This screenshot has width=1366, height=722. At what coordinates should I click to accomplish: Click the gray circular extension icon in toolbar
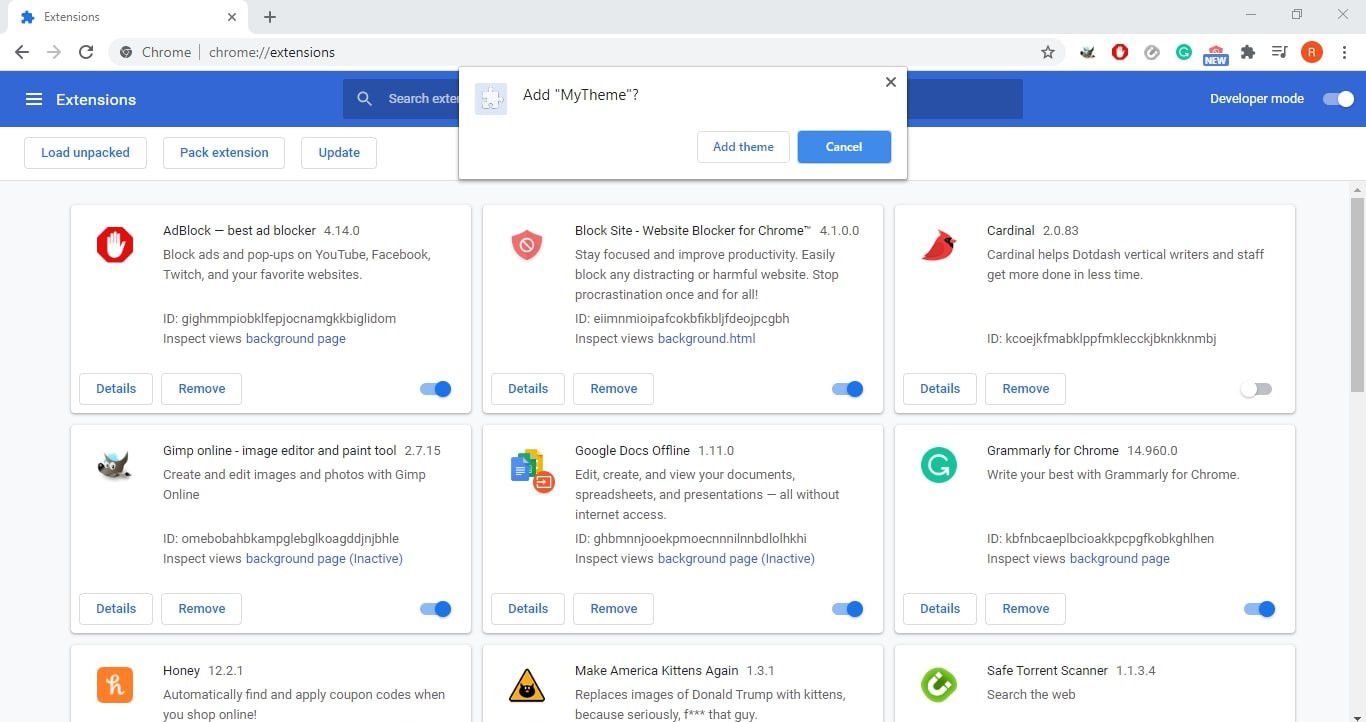click(1152, 52)
